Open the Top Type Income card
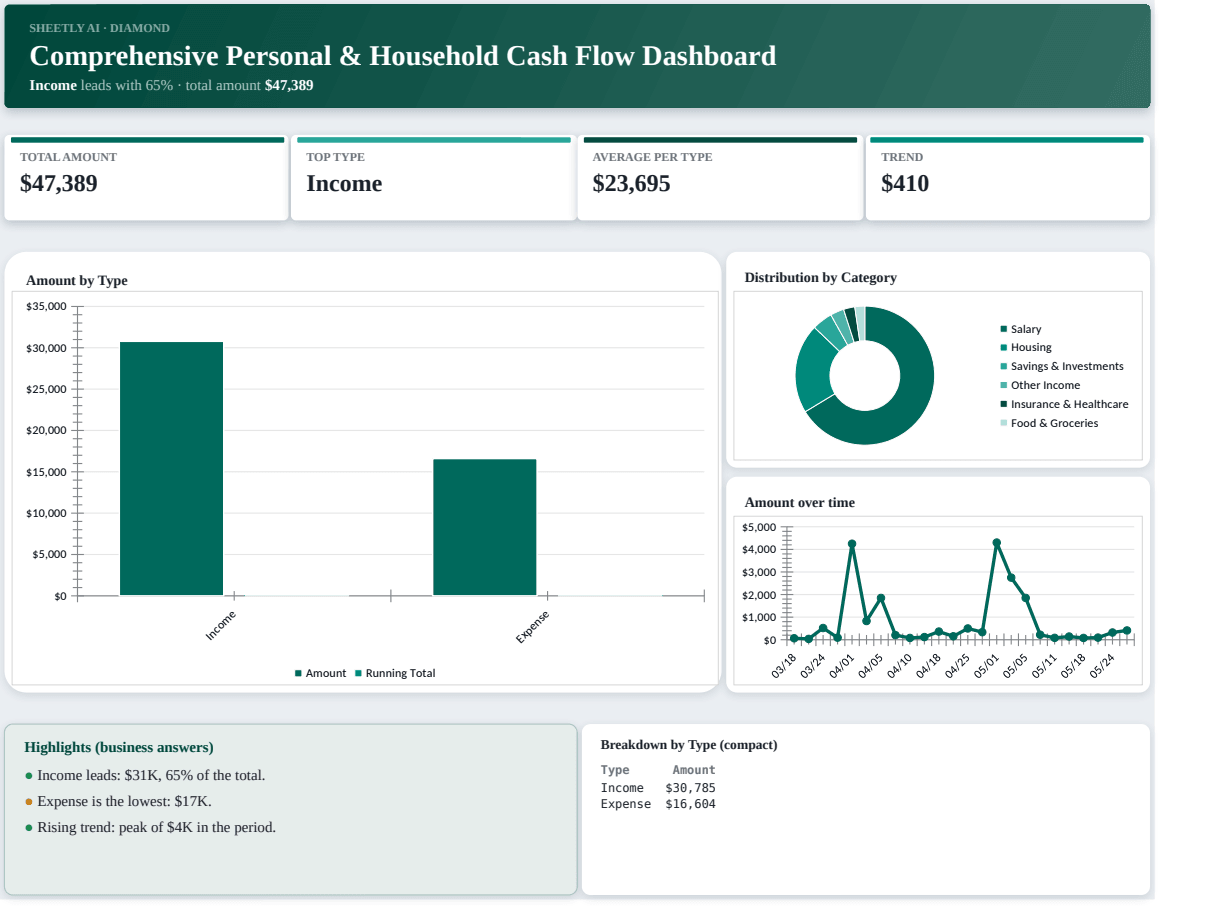 click(433, 178)
